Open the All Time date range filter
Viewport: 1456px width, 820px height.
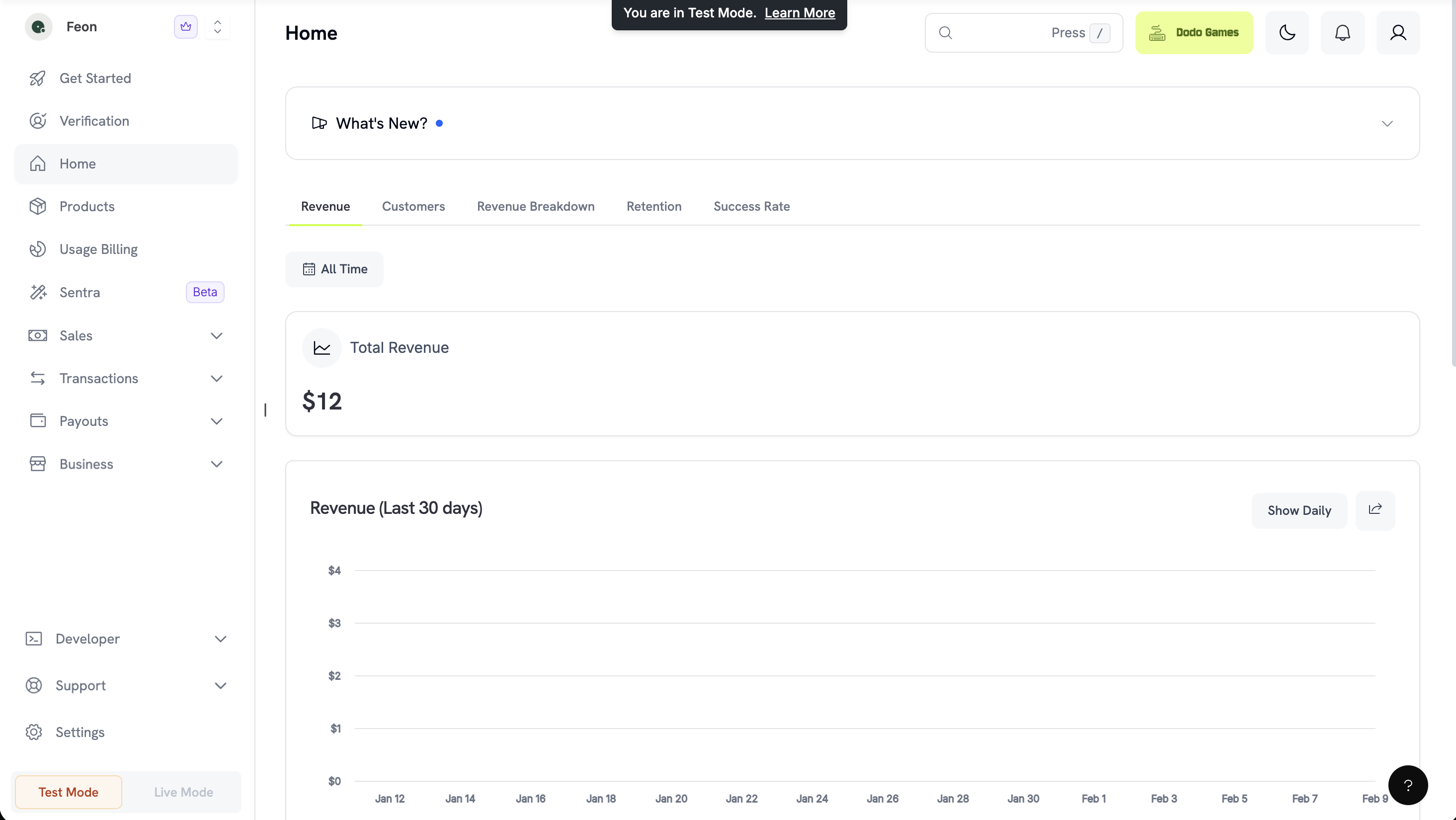(x=334, y=269)
